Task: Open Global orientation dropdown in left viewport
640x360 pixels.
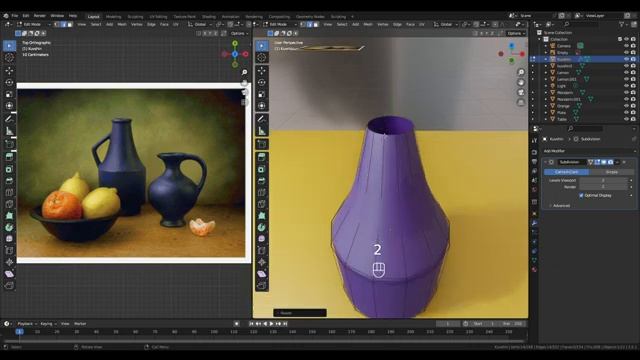Action: pos(200,24)
